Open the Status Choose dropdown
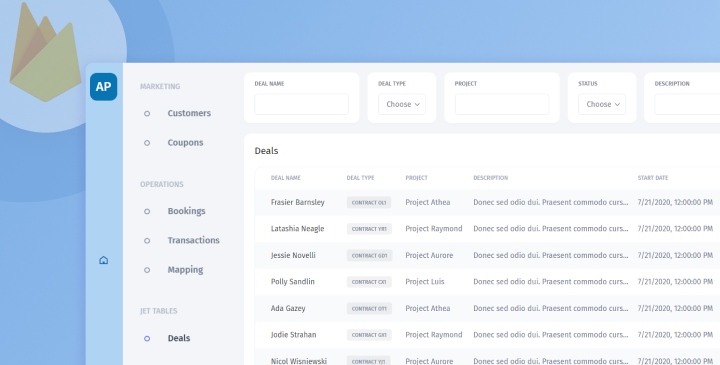Viewport: 720px width, 365px height. pyautogui.click(x=602, y=104)
